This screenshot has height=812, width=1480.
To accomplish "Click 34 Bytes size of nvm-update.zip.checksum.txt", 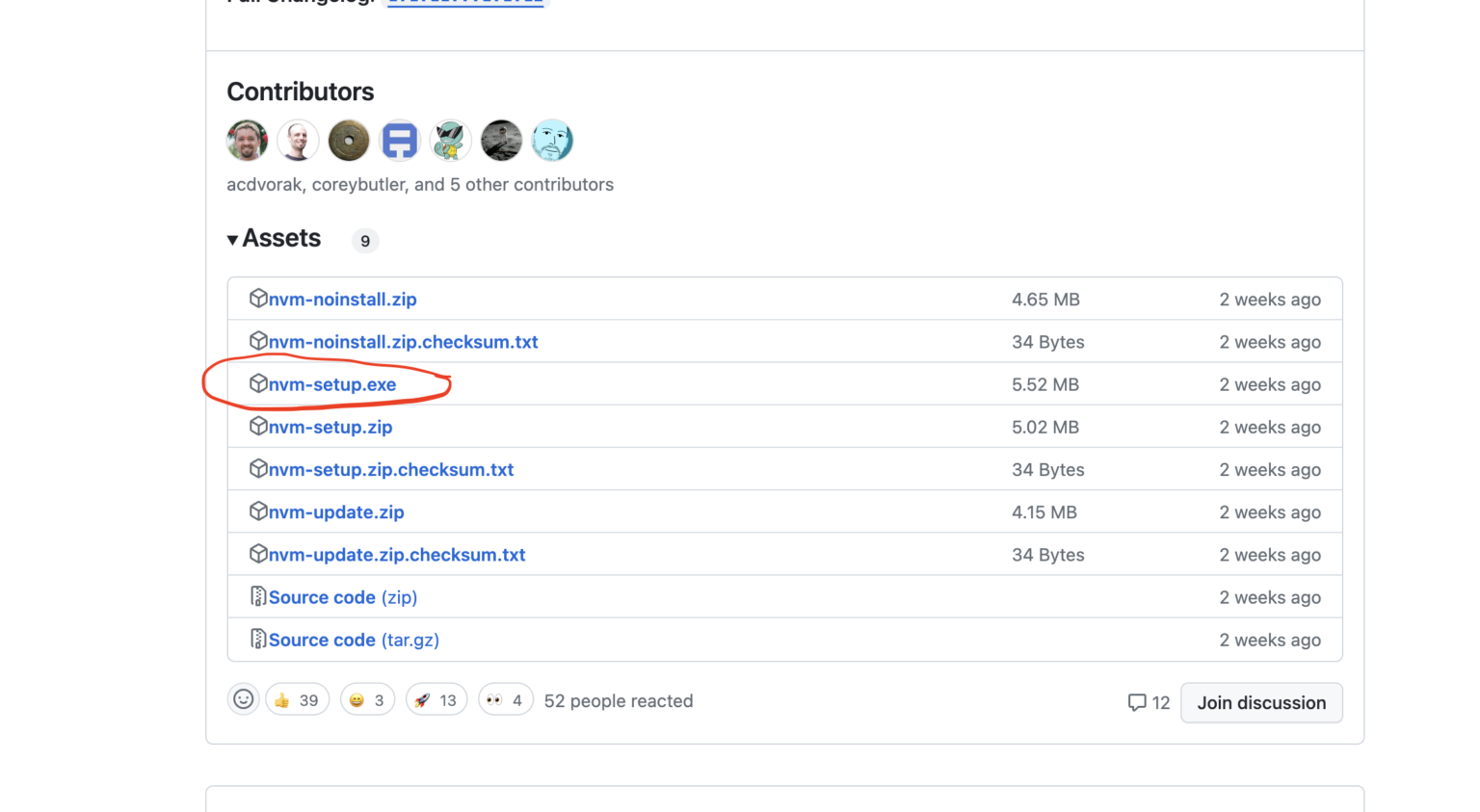I will click(x=1048, y=555).
